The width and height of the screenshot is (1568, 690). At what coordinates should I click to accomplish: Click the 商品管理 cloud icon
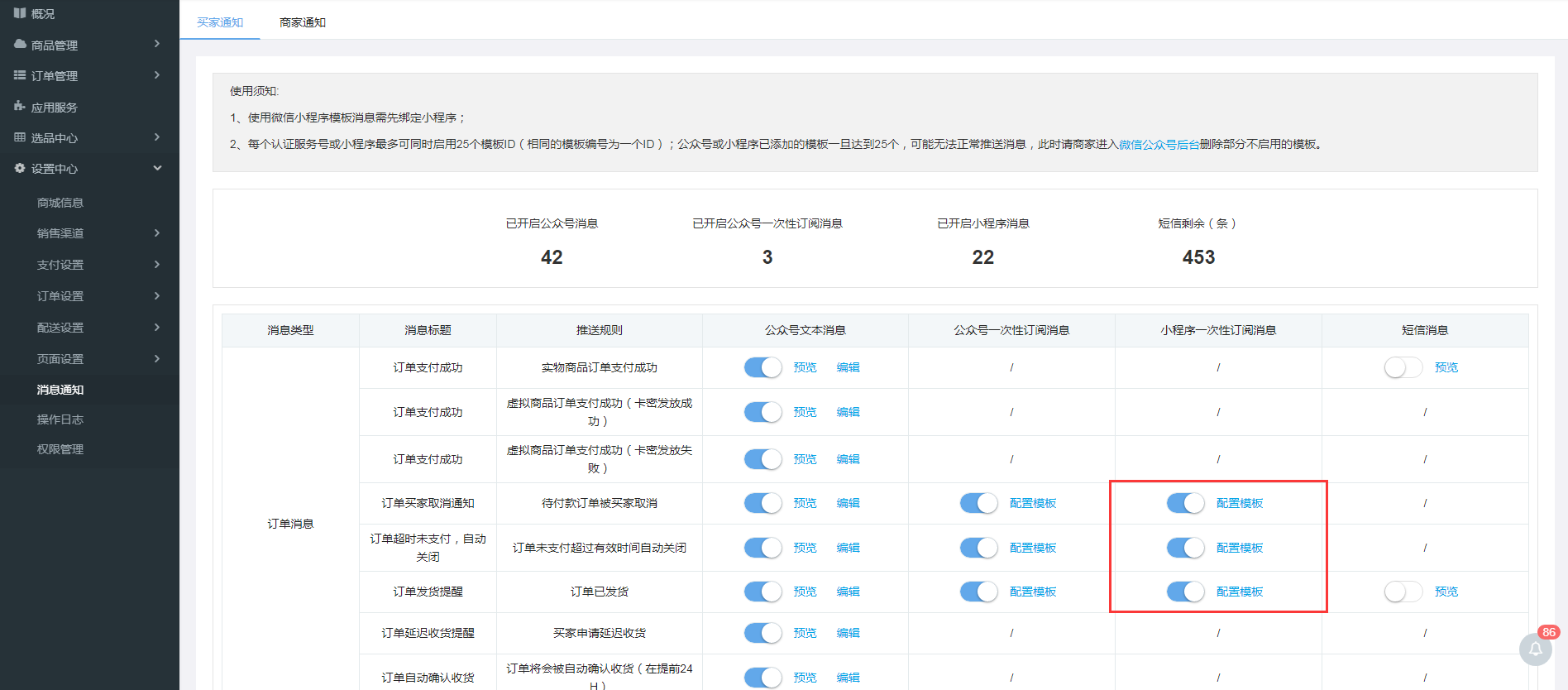(20, 44)
